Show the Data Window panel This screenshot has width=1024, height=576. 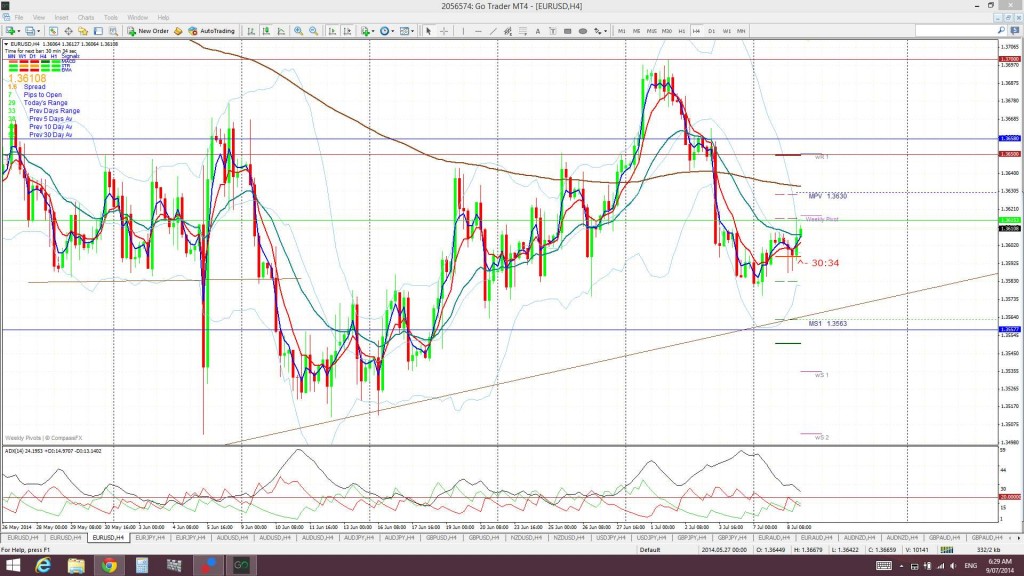[68, 31]
